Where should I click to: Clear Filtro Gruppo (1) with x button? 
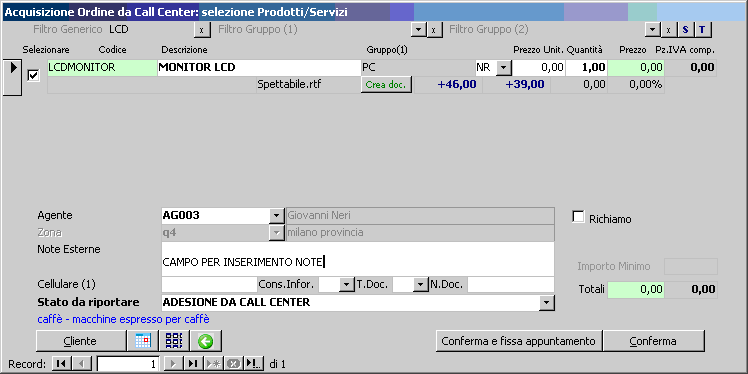click(x=434, y=30)
